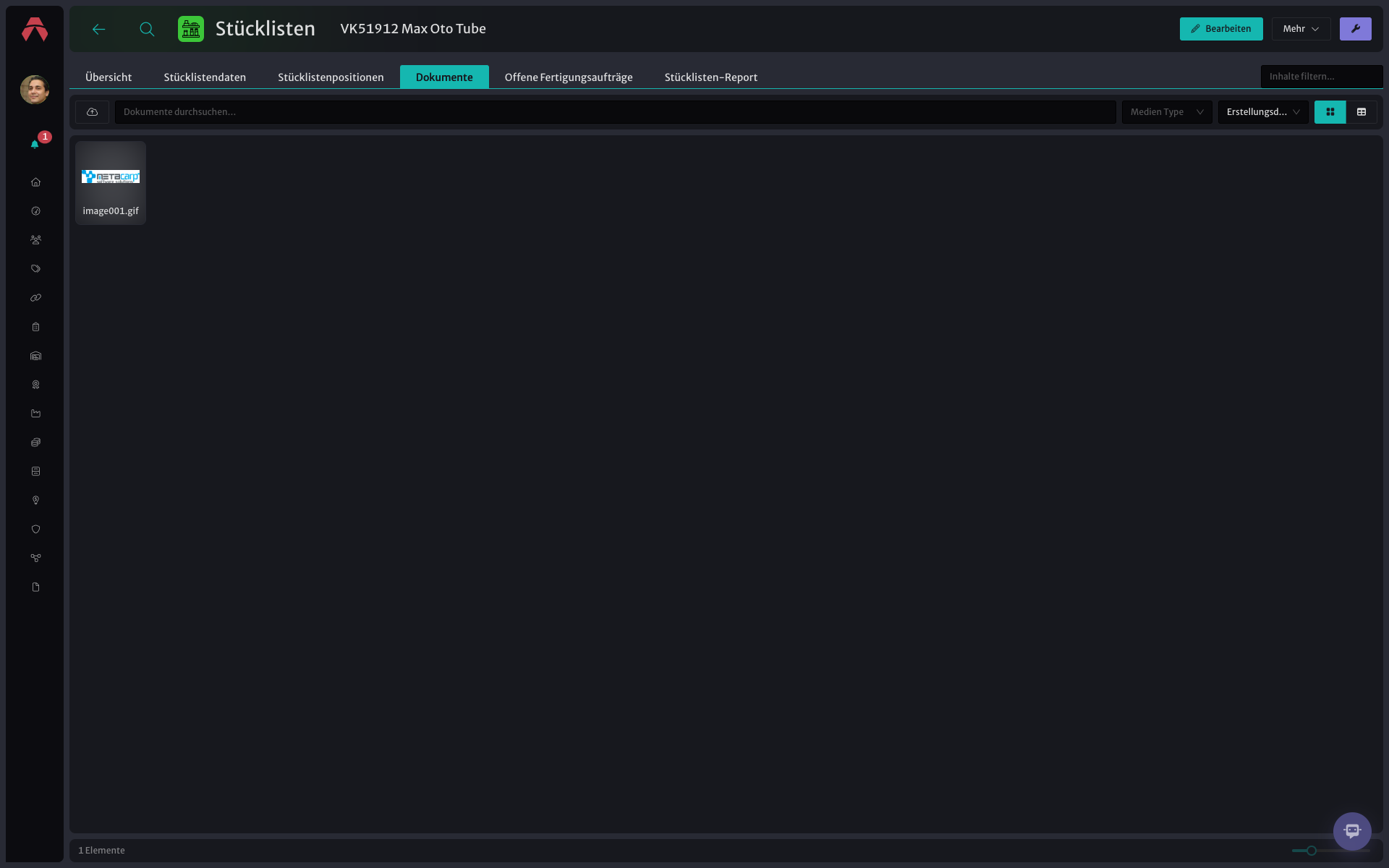Expand the Mehr menu
Viewport: 1389px width, 868px height.
pyautogui.click(x=1301, y=29)
